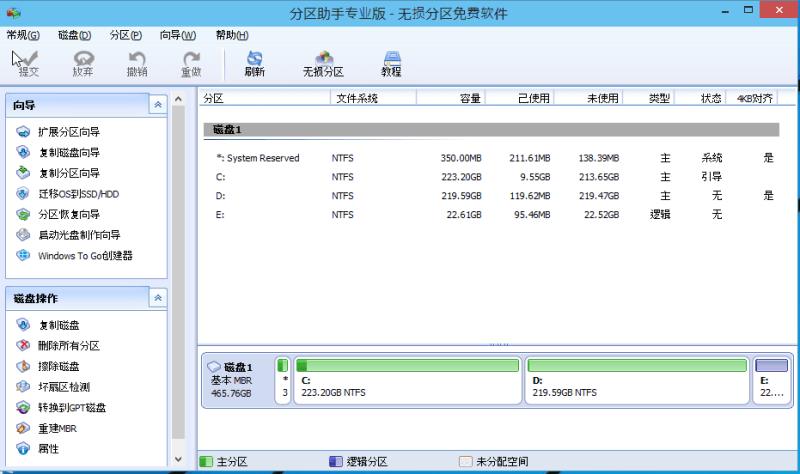Sort by the 已使用 column header
The width and height of the screenshot is (800, 474).
click(x=519, y=98)
